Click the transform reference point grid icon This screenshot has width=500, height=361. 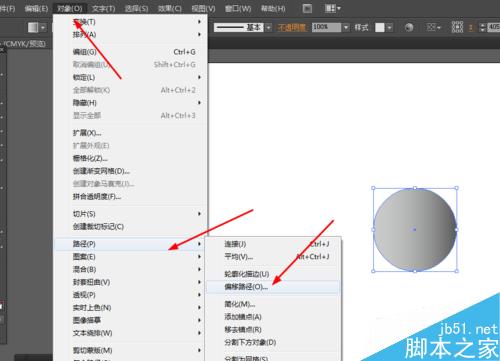(457, 27)
